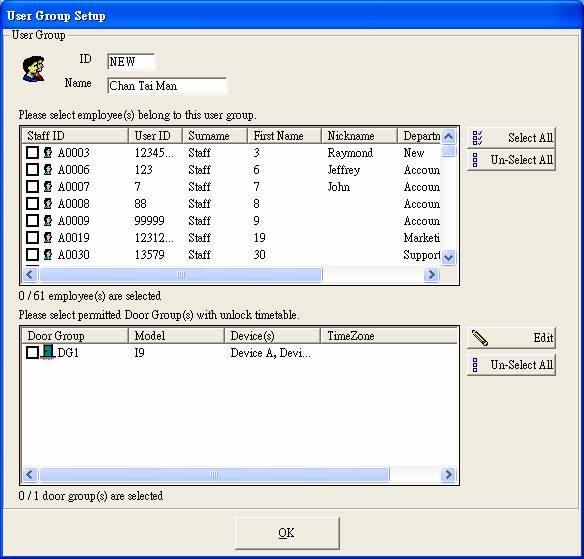Click the pencil icon on Edit button
584x559 pixels.
pyautogui.click(x=480, y=338)
